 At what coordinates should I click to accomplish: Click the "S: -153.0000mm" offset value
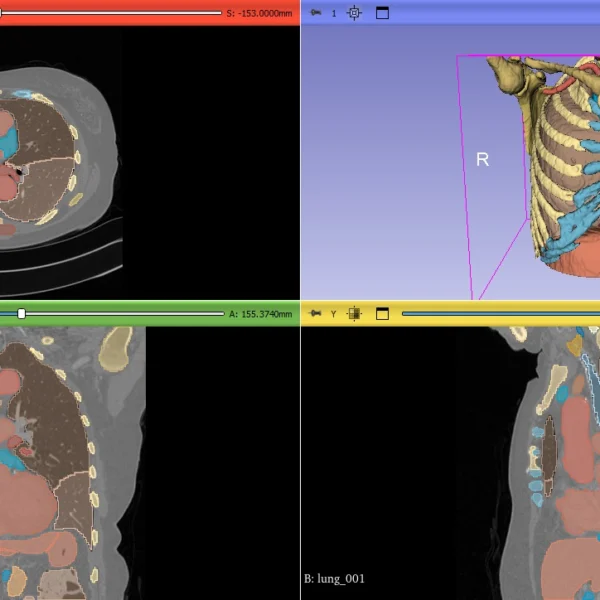click(x=259, y=13)
